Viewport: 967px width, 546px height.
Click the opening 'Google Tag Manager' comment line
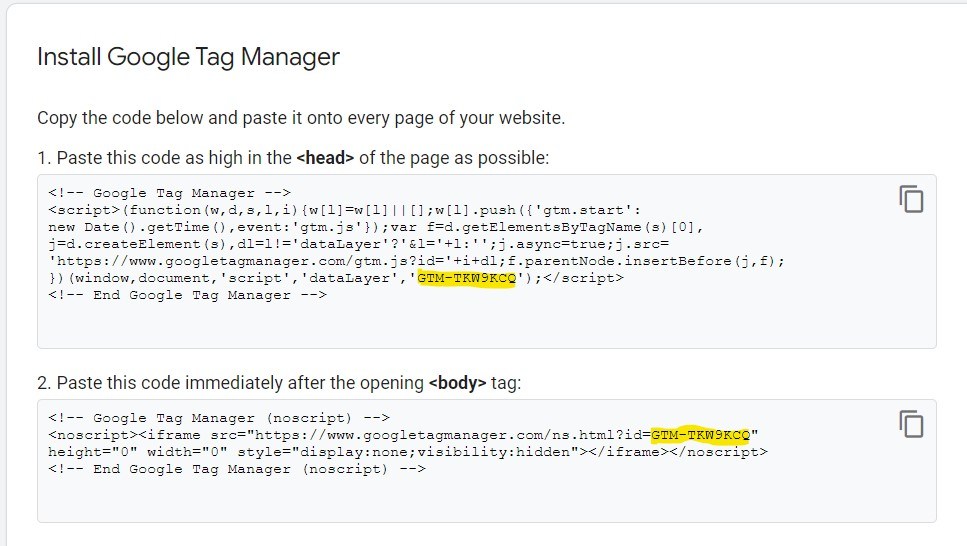(169, 193)
